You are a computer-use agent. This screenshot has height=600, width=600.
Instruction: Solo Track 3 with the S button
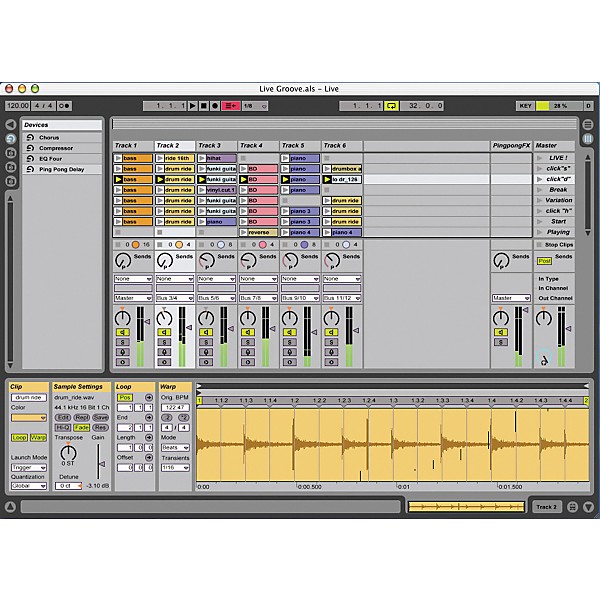(206, 342)
